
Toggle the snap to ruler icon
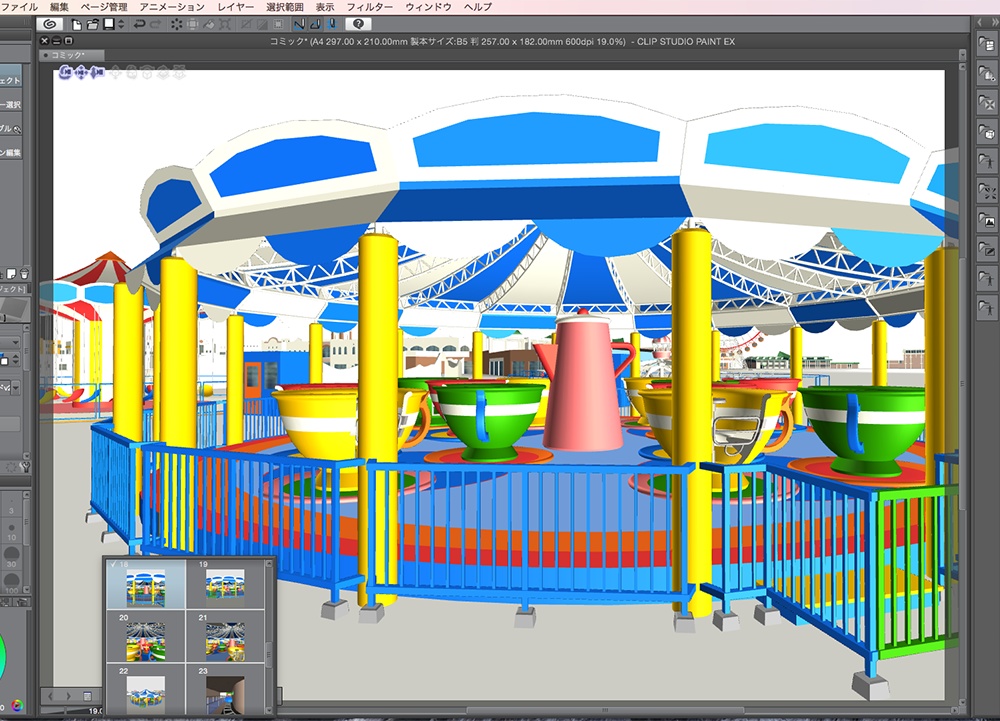tap(300, 23)
